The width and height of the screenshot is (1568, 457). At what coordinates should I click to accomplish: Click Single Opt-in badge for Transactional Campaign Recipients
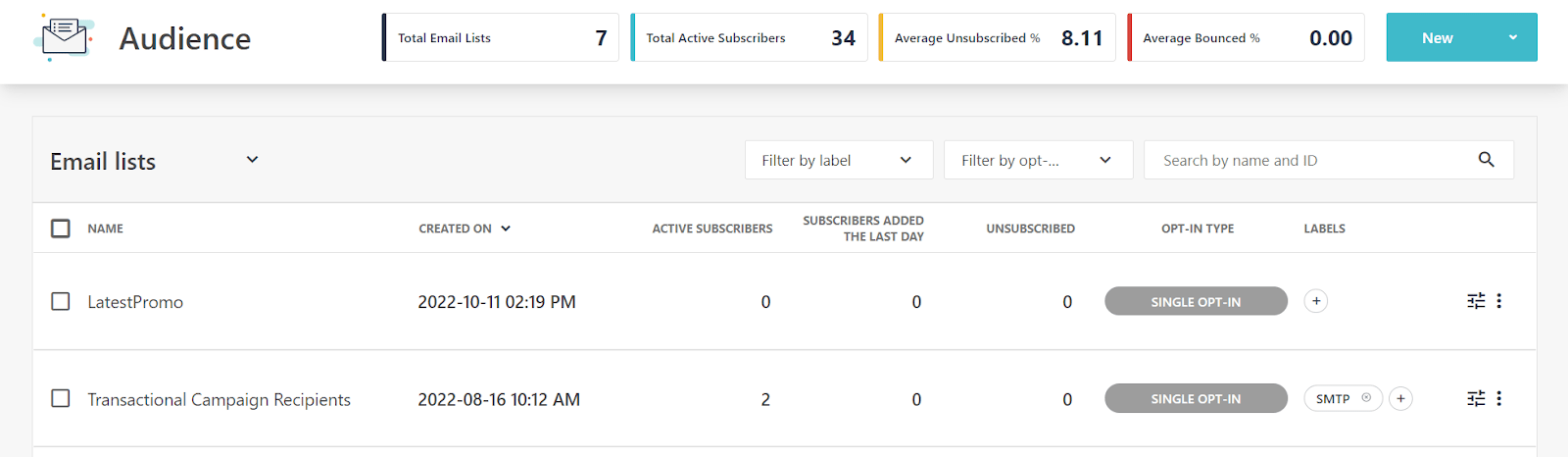click(x=1196, y=398)
